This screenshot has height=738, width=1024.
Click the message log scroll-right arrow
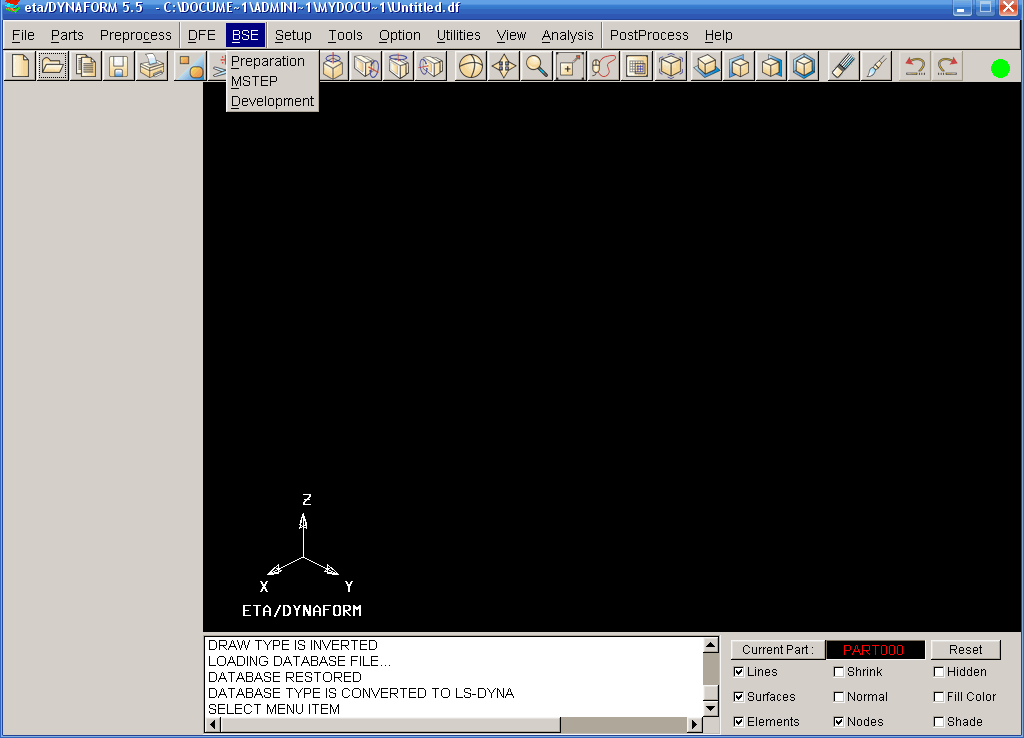click(695, 724)
